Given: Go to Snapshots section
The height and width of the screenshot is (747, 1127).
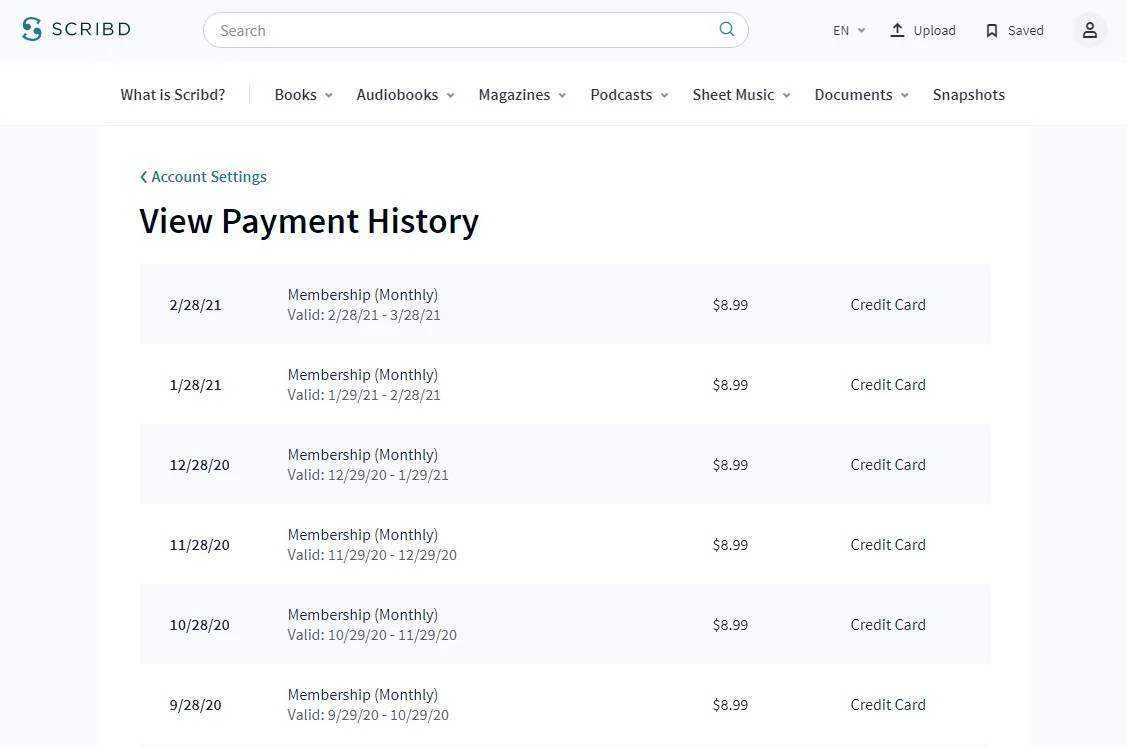Looking at the screenshot, I should pos(968,95).
